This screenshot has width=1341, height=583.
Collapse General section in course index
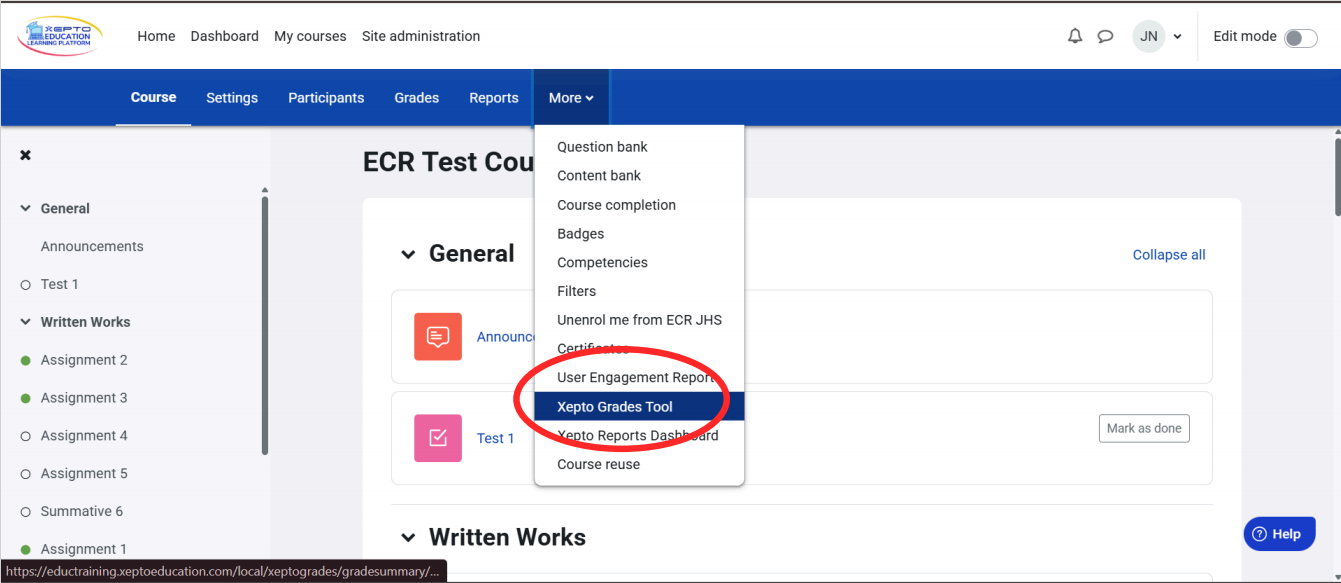click(x=26, y=209)
